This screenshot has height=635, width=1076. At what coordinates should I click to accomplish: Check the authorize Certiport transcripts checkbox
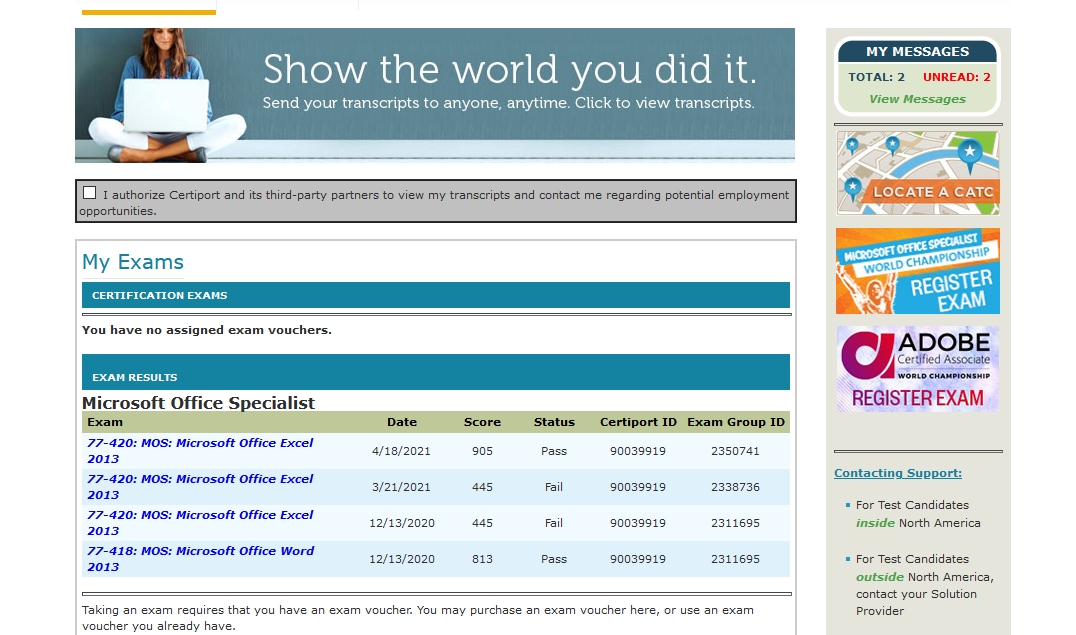click(90, 193)
